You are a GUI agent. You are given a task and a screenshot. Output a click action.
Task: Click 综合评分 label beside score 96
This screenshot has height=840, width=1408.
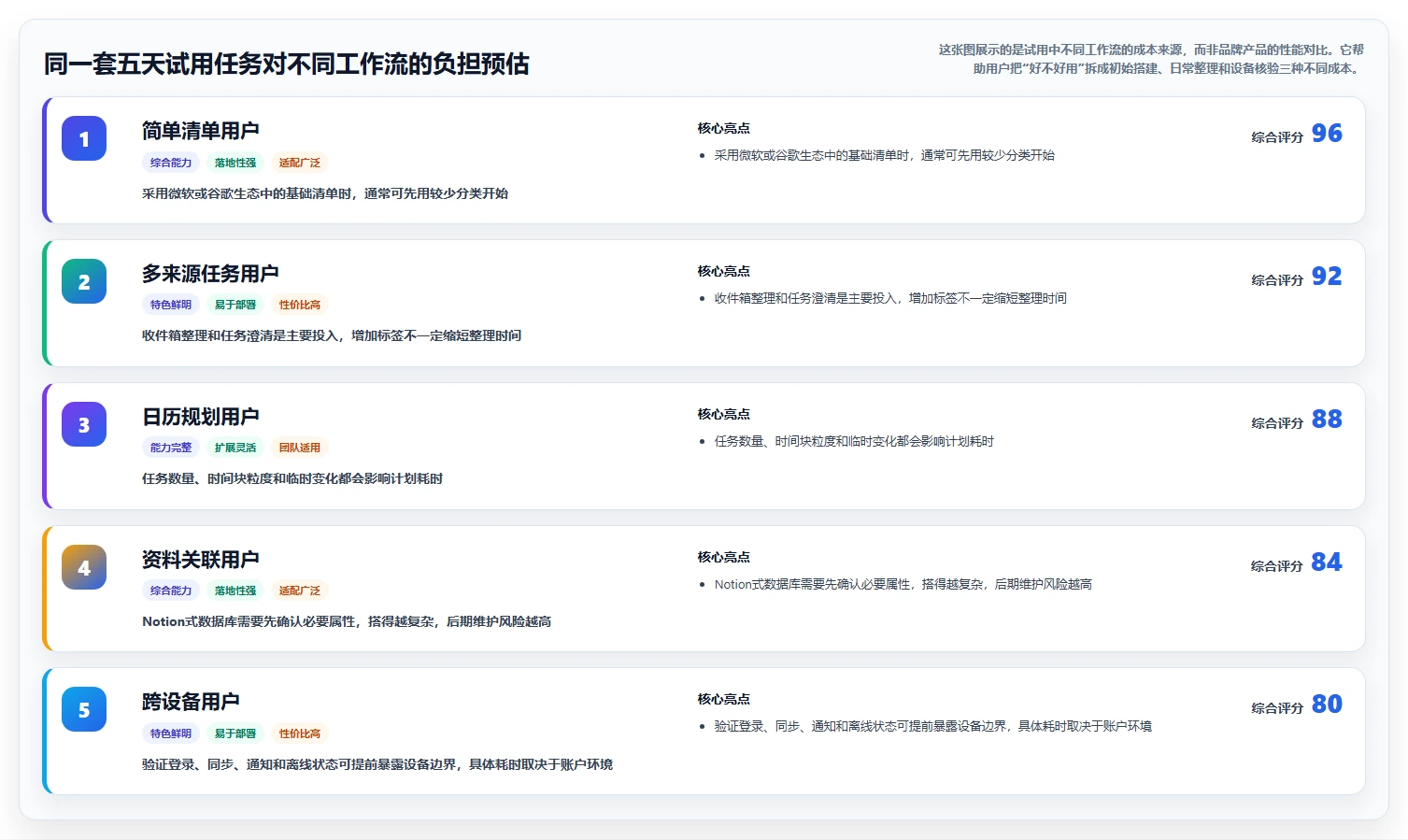click(1277, 137)
